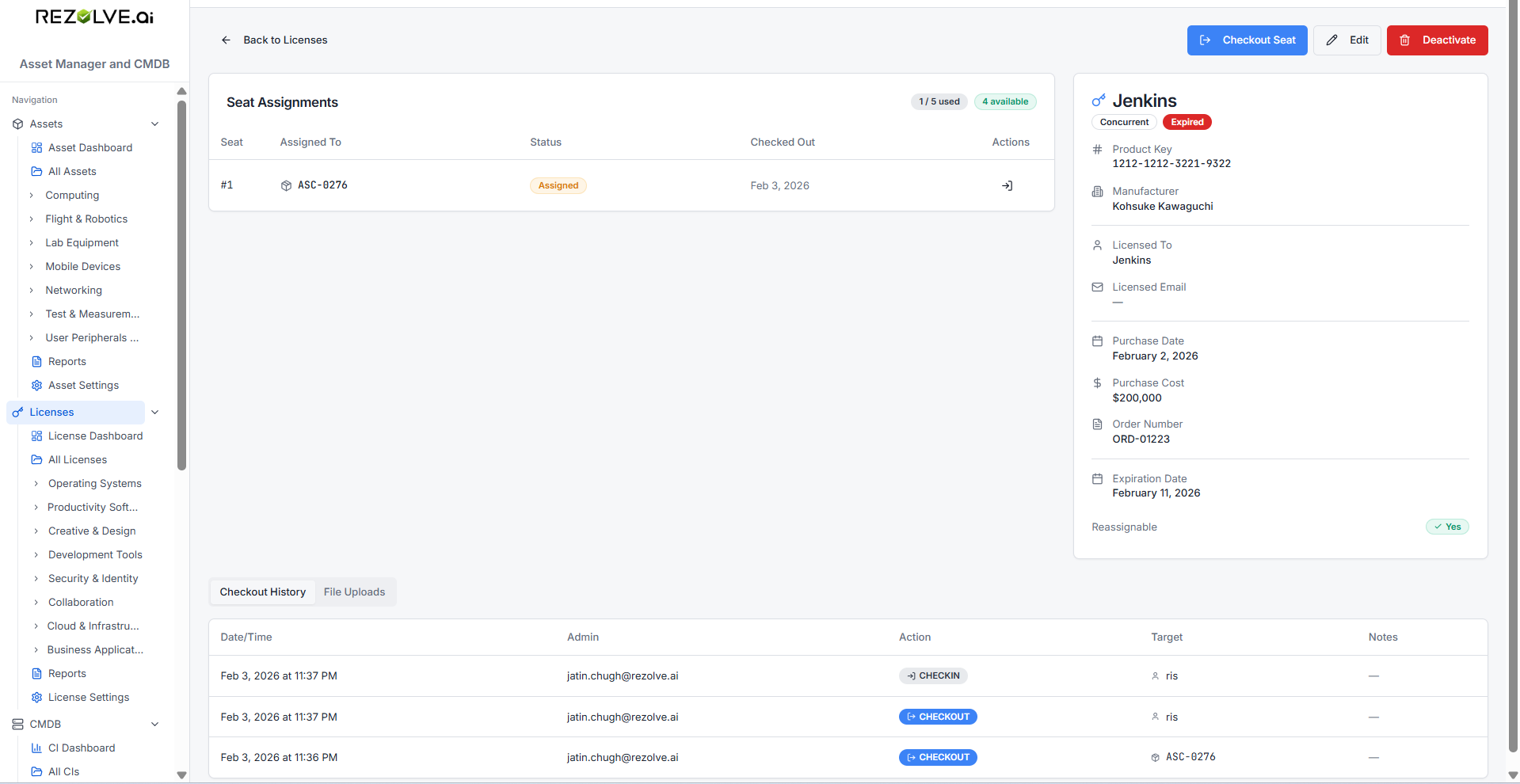Click the cube icon beside ASC-0276 seat
The image size is (1520, 784).
coord(286,185)
